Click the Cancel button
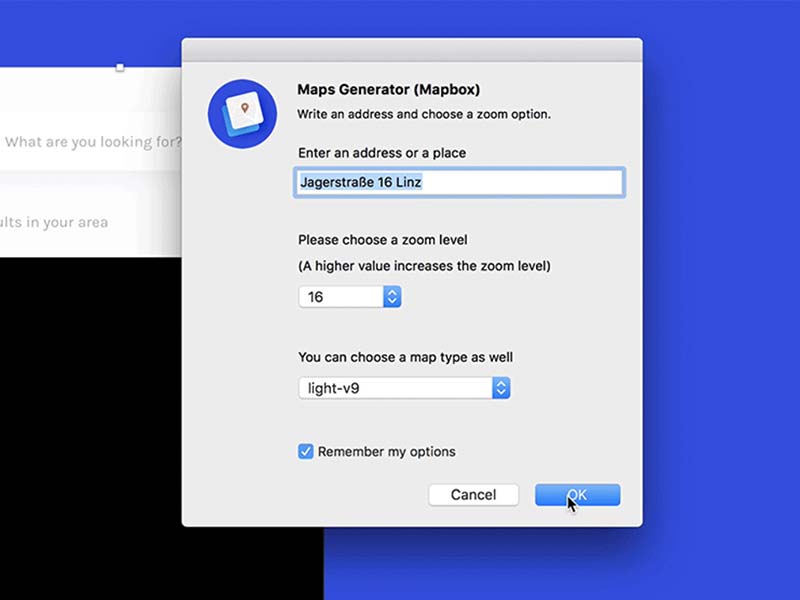This screenshot has width=800, height=600. pyautogui.click(x=473, y=495)
